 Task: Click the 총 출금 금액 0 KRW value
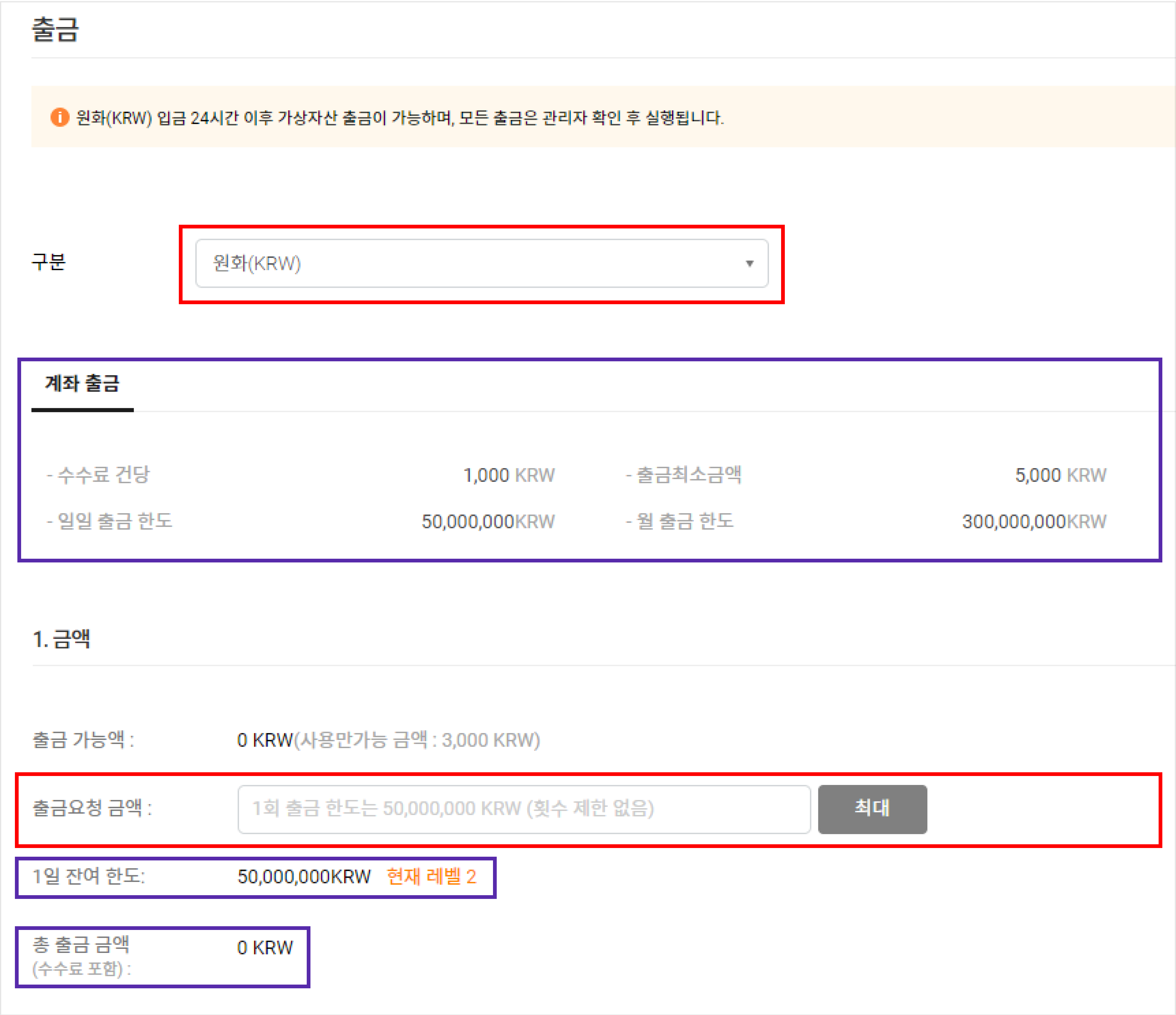265,947
